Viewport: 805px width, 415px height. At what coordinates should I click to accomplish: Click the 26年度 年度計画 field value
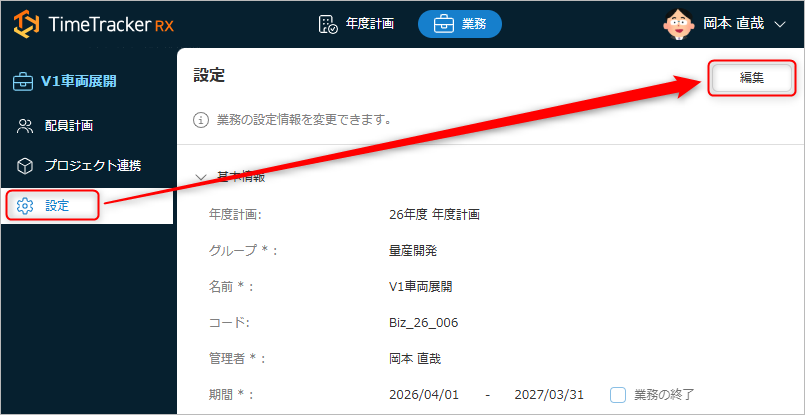point(434,214)
